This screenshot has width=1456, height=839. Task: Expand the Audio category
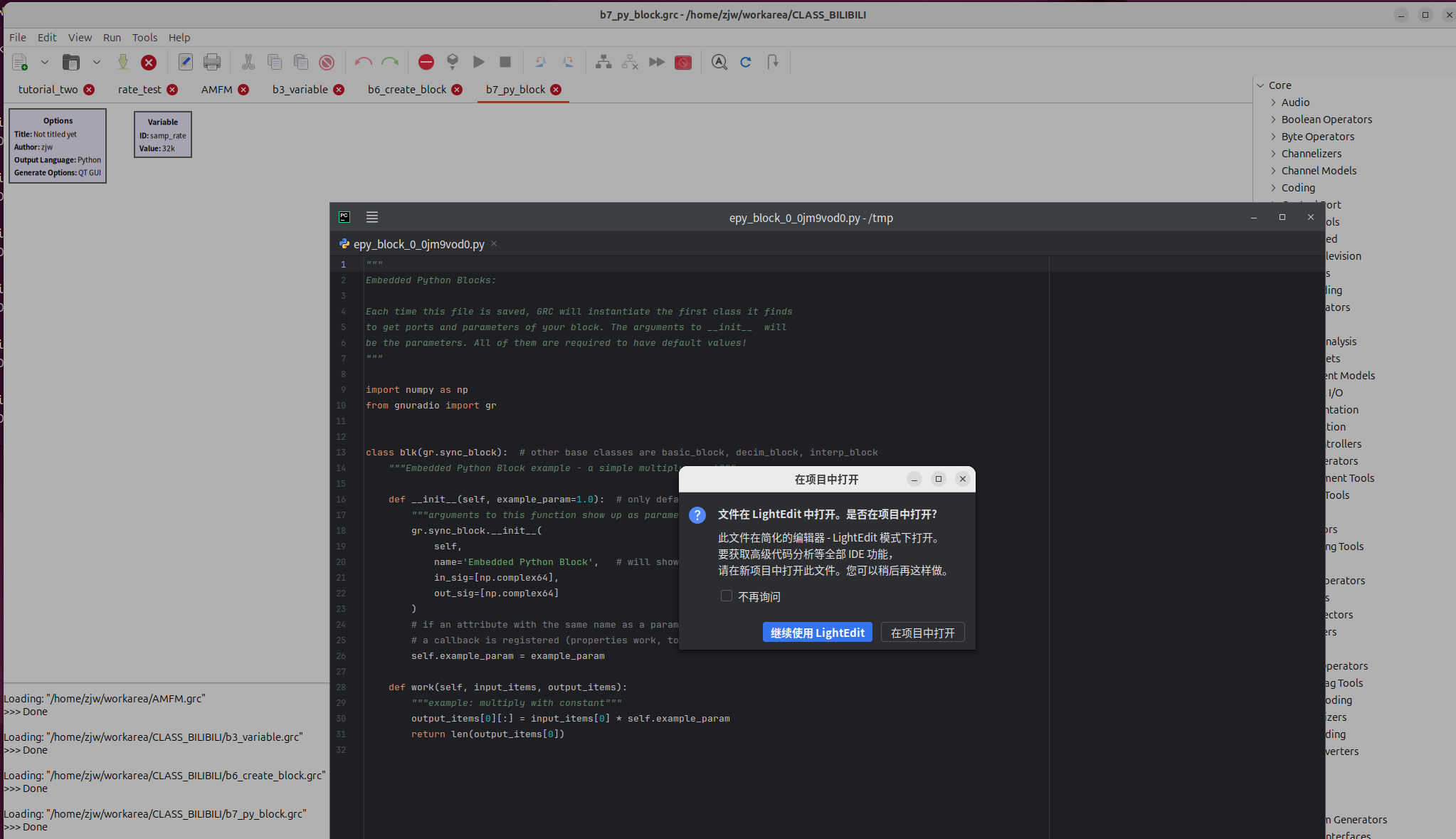(x=1274, y=102)
